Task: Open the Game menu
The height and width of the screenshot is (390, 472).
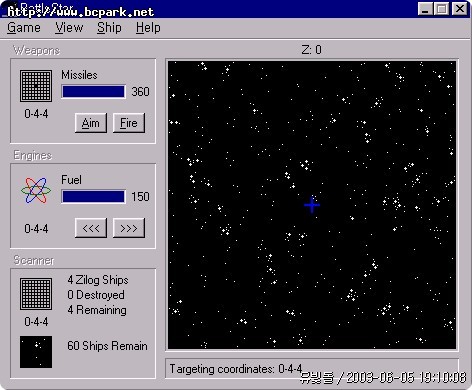Action: (24, 28)
